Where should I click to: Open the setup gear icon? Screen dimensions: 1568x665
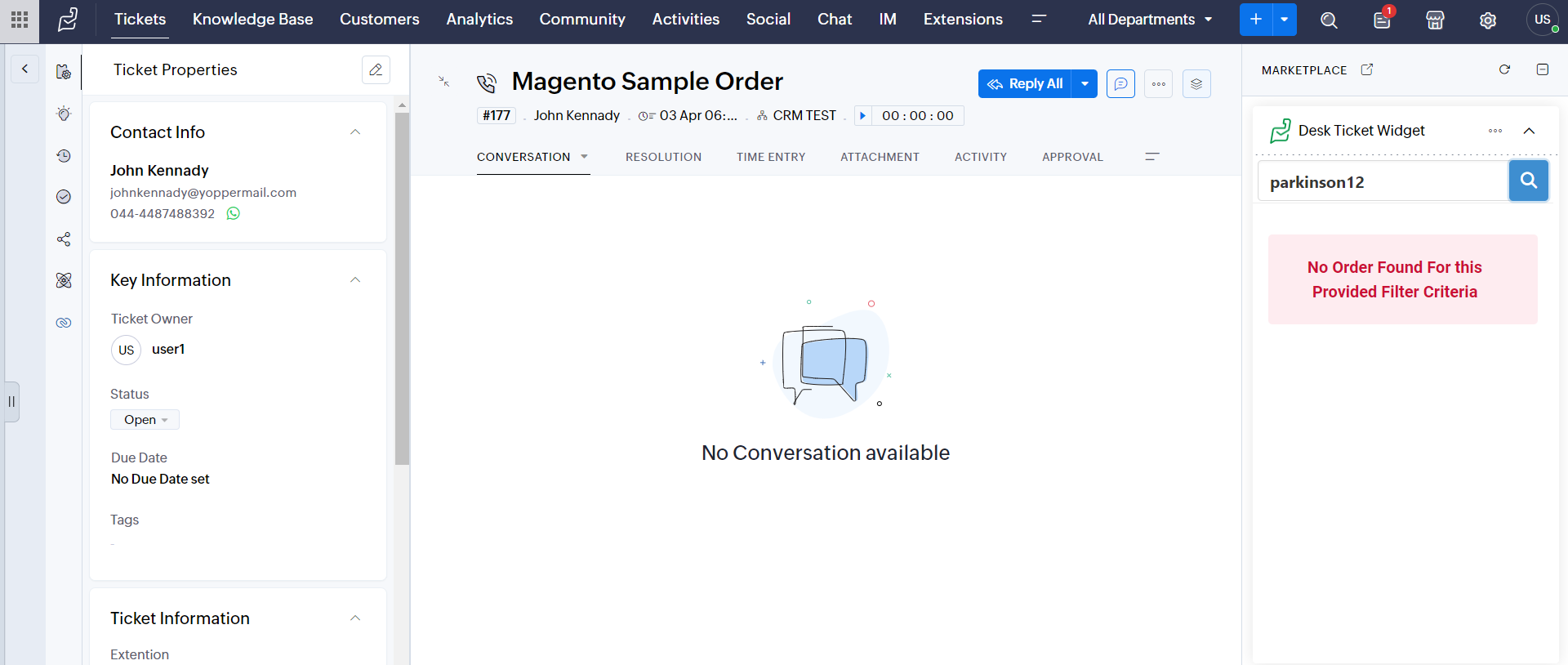pyautogui.click(x=1488, y=20)
